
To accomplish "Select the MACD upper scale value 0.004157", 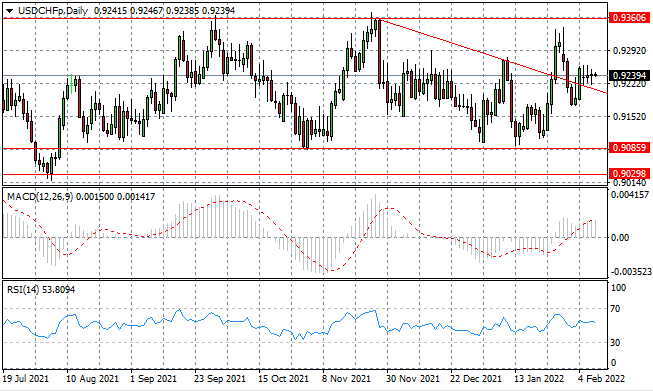I will [631, 194].
